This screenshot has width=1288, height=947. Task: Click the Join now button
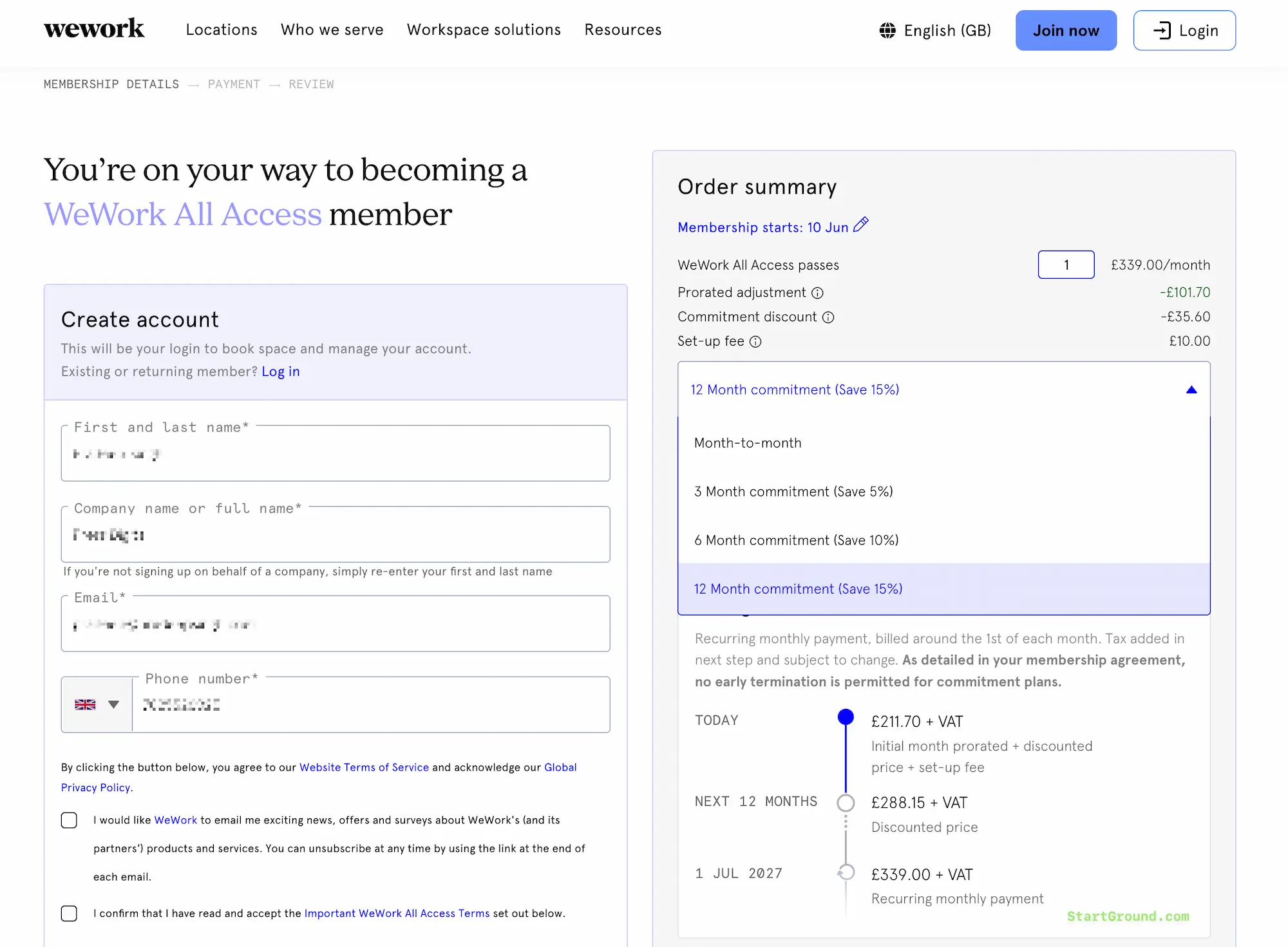click(1066, 30)
